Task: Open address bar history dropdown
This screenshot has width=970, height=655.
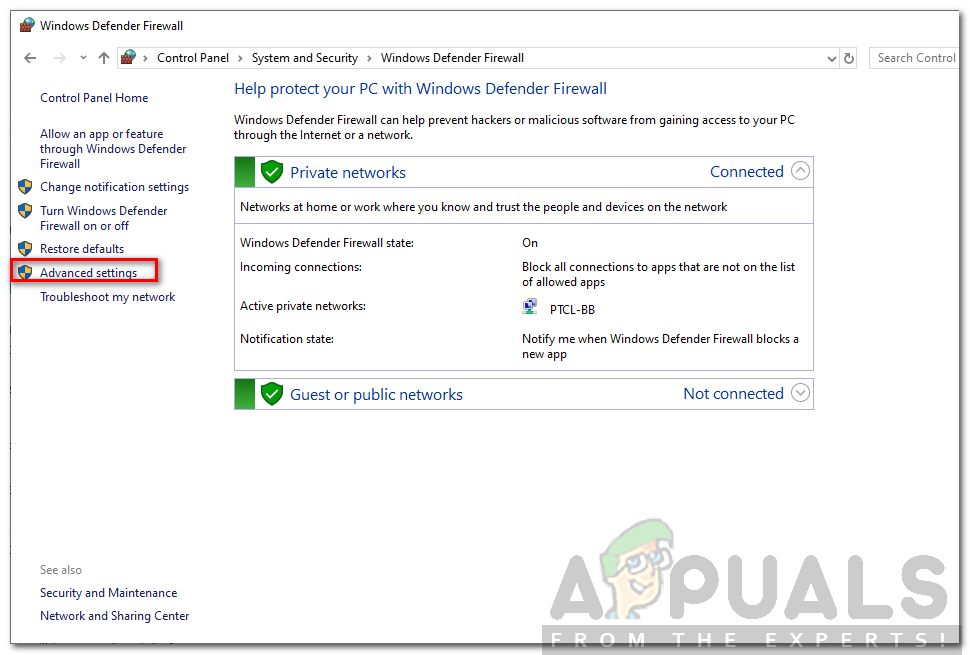Action: tap(831, 59)
